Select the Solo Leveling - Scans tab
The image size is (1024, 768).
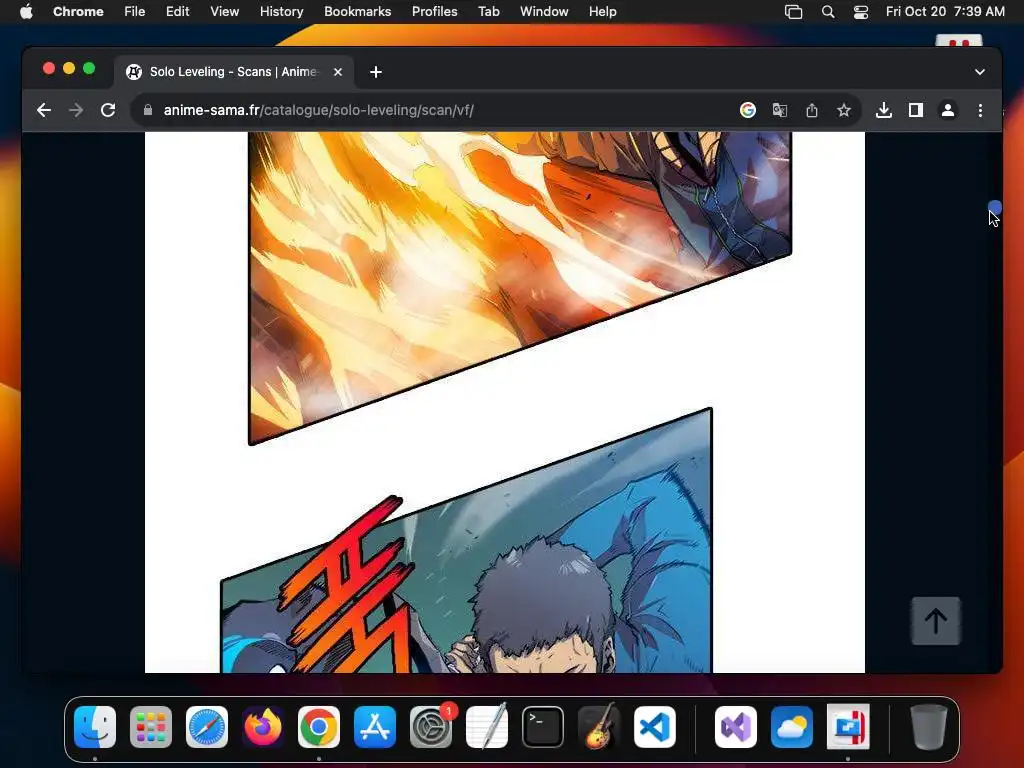pos(234,72)
